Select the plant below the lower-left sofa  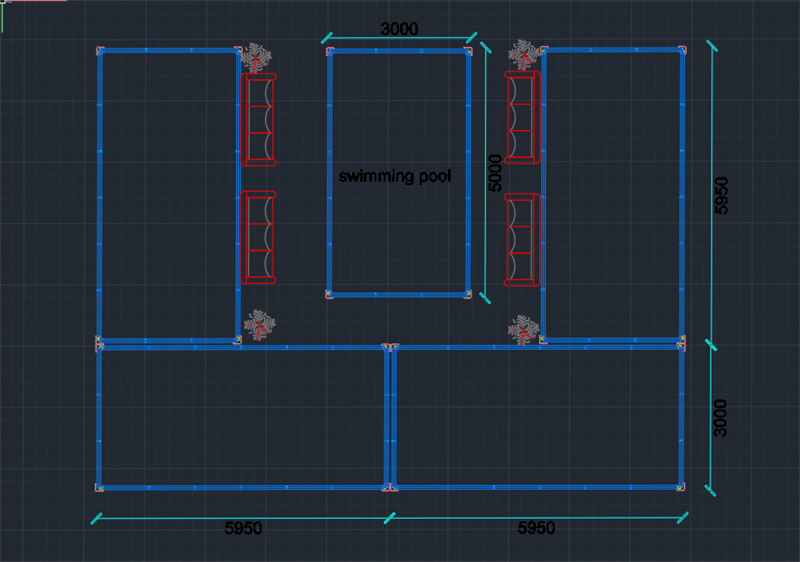[260, 325]
